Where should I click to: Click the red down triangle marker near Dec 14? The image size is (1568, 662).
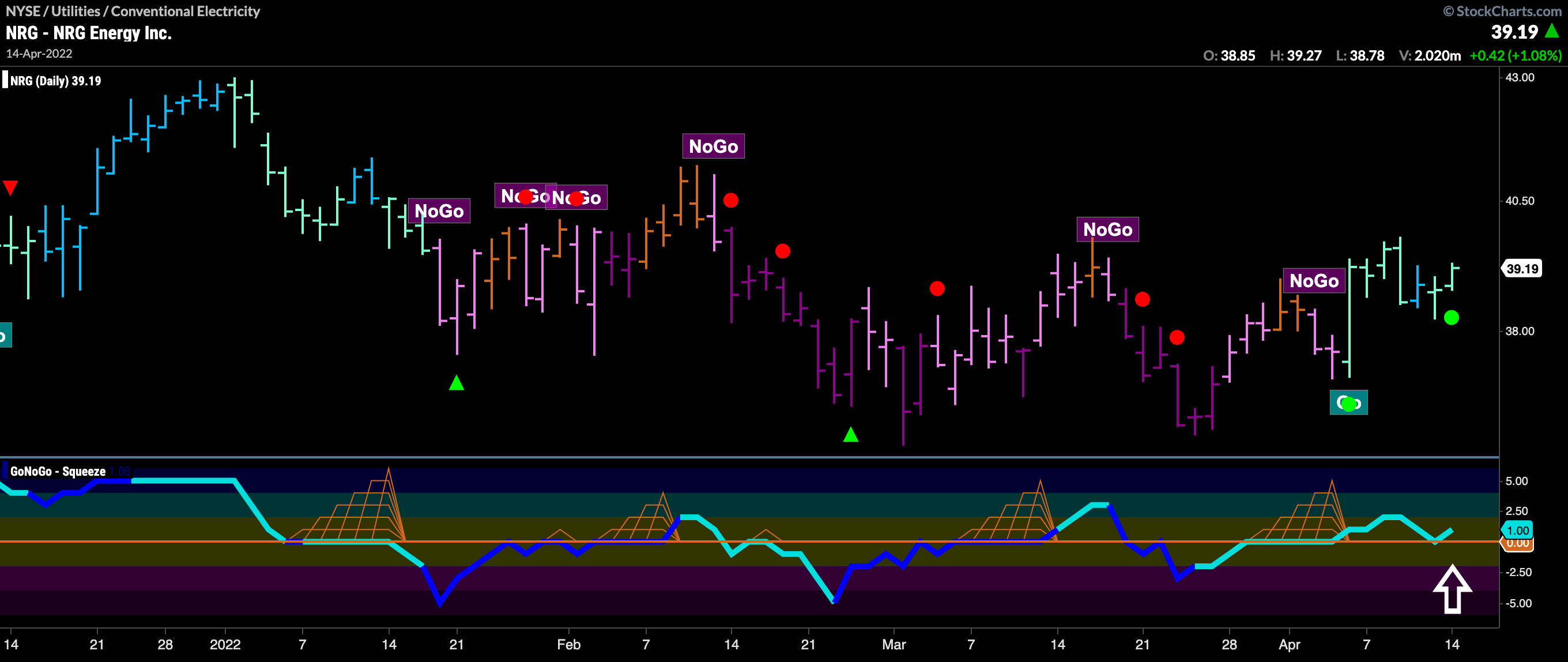point(10,187)
